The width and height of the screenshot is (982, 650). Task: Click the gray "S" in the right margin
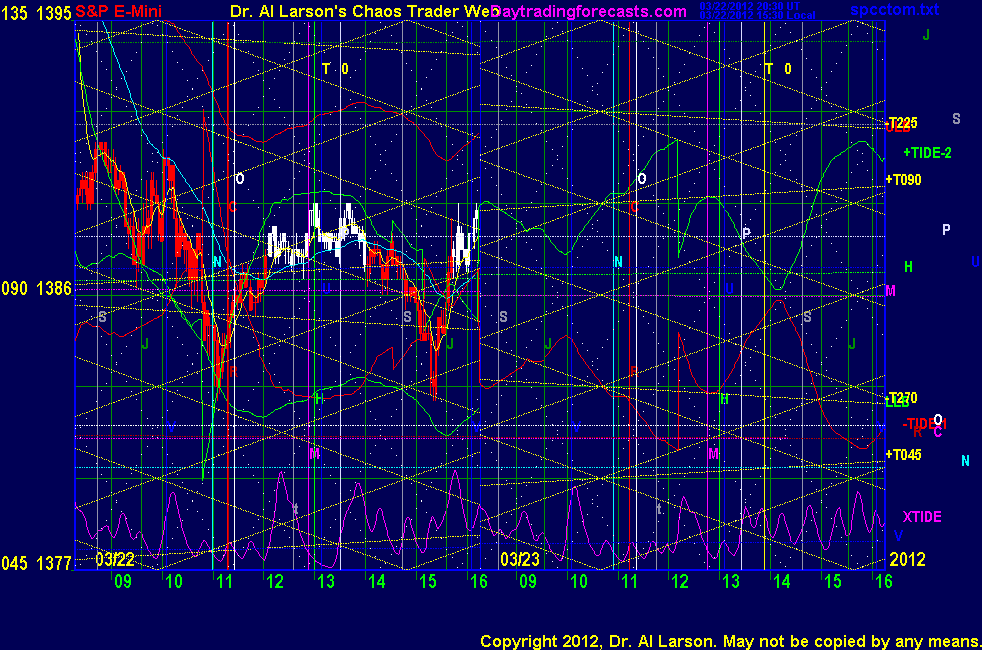(x=956, y=119)
